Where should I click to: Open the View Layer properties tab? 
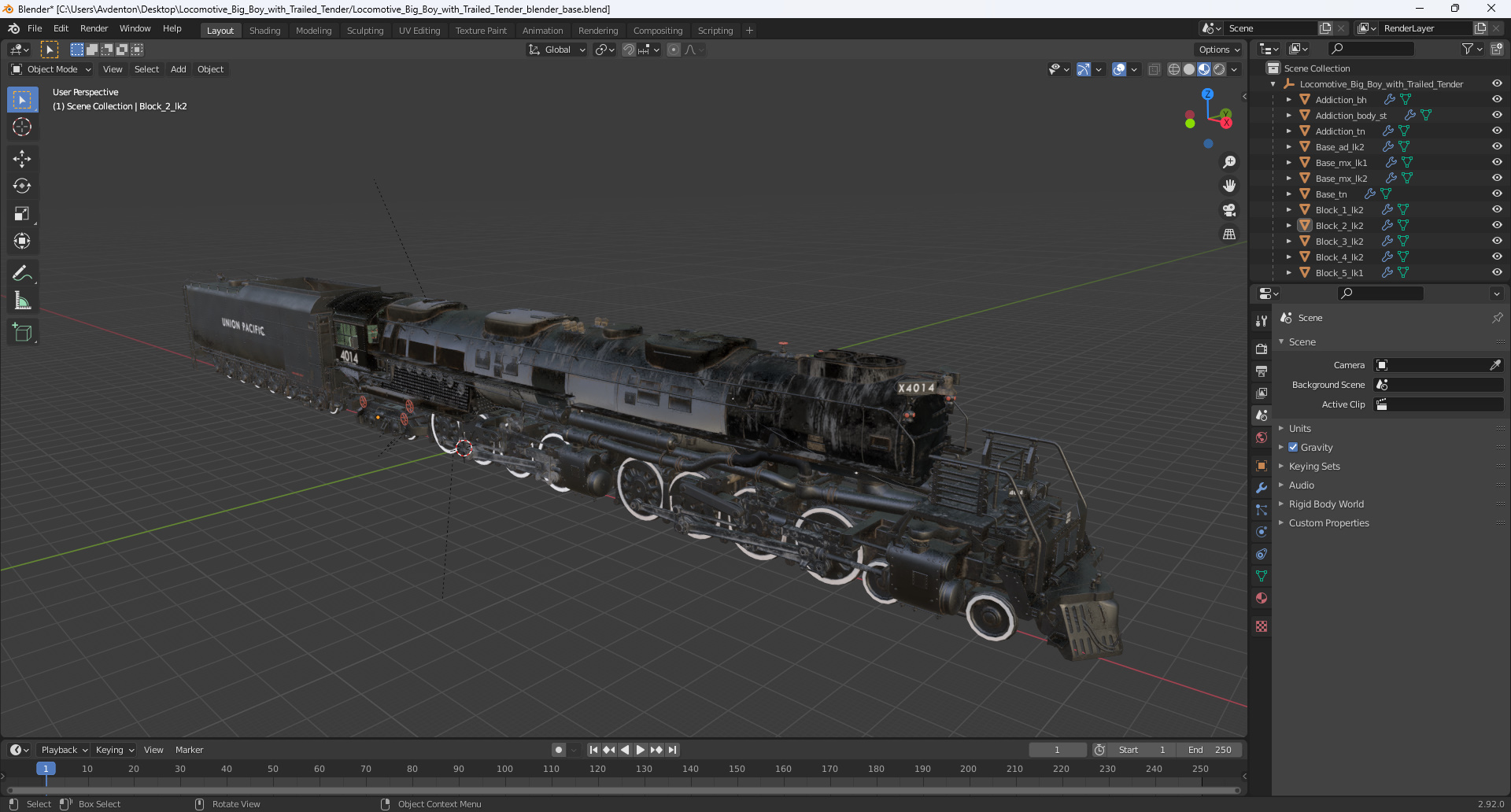pos(1262,393)
